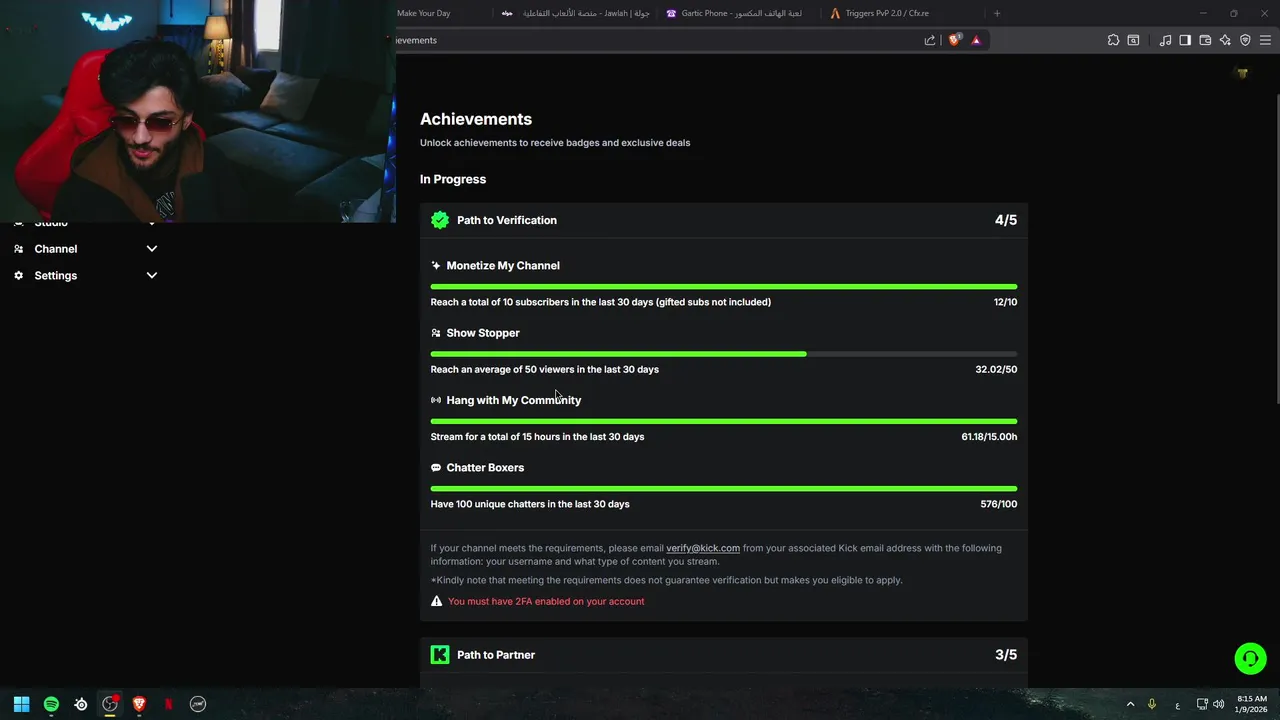Toggle the yellow microphone tray icon

[x=1152, y=704]
